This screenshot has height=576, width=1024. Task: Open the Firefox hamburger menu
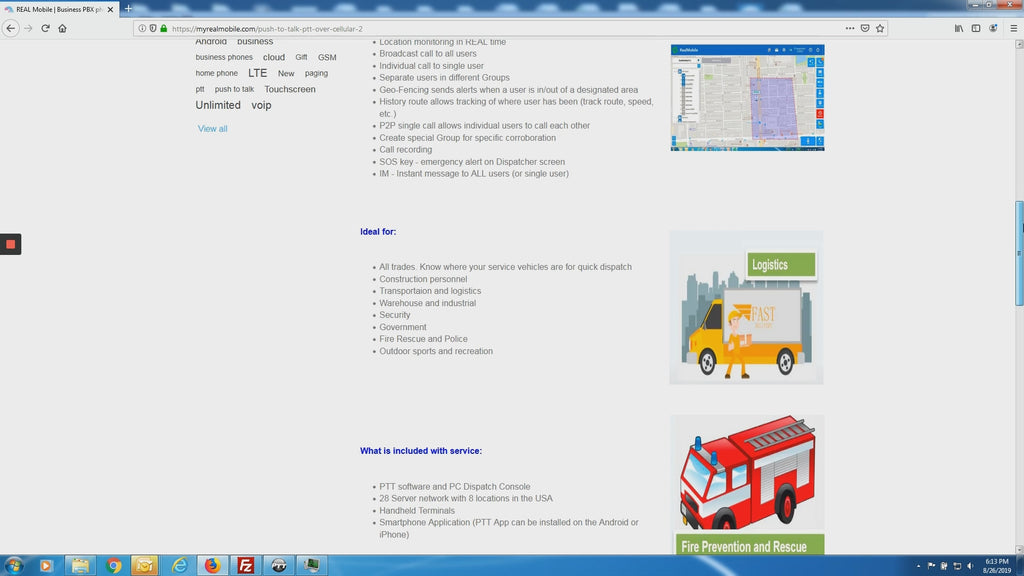click(1014, 28)
